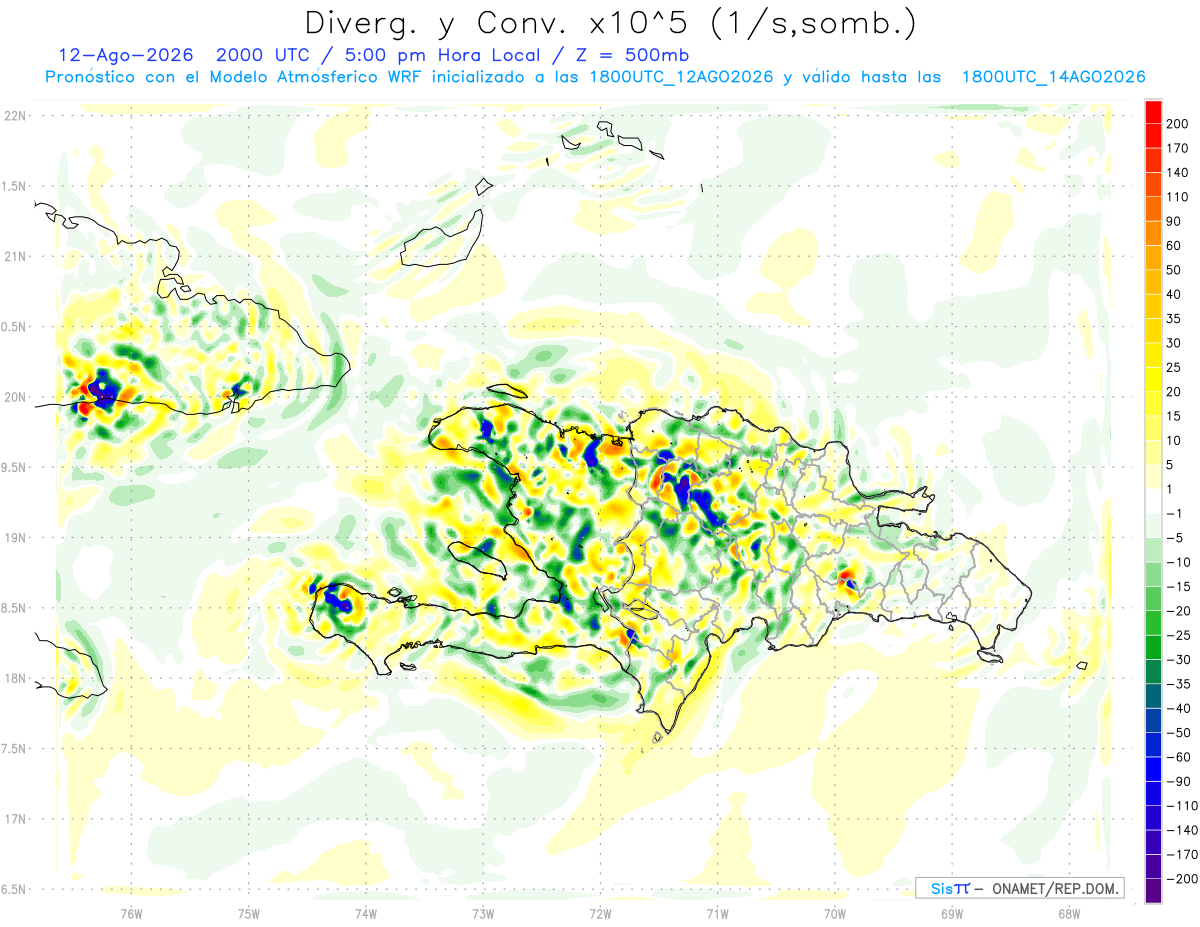1200x927 pixels.
Task: Click the negative legend value '-35'
Action: 1178,683
